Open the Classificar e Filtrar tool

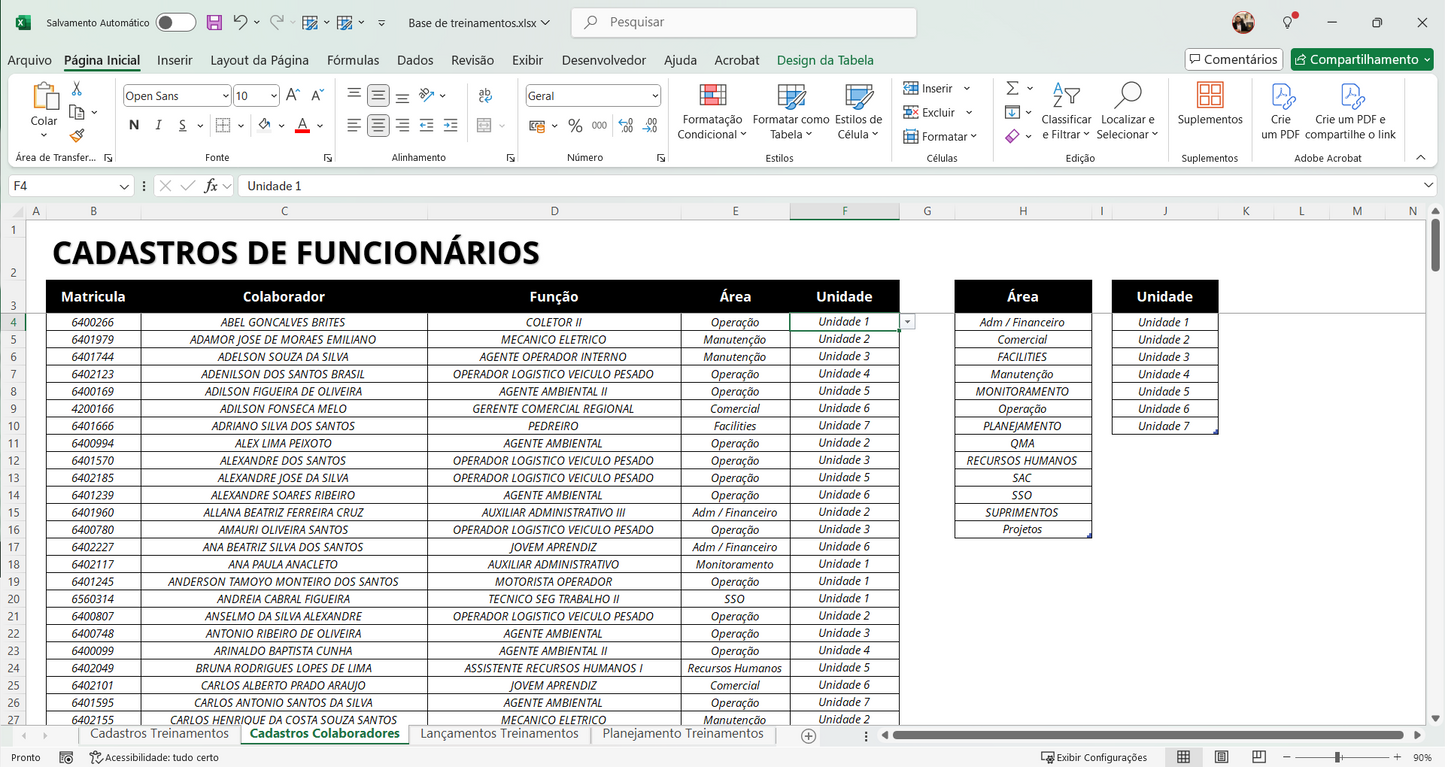(1066, 112)
